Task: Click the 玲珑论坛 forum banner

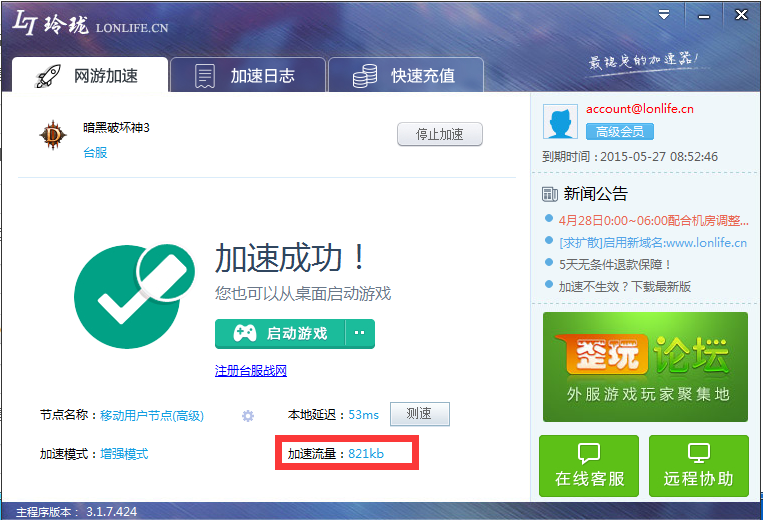Action: coord(645,366)
